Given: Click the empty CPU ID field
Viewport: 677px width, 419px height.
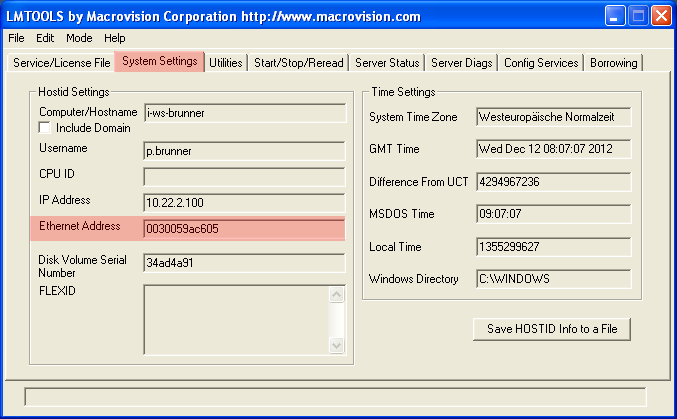Looking at the screenshot, I should pos(245,177).
